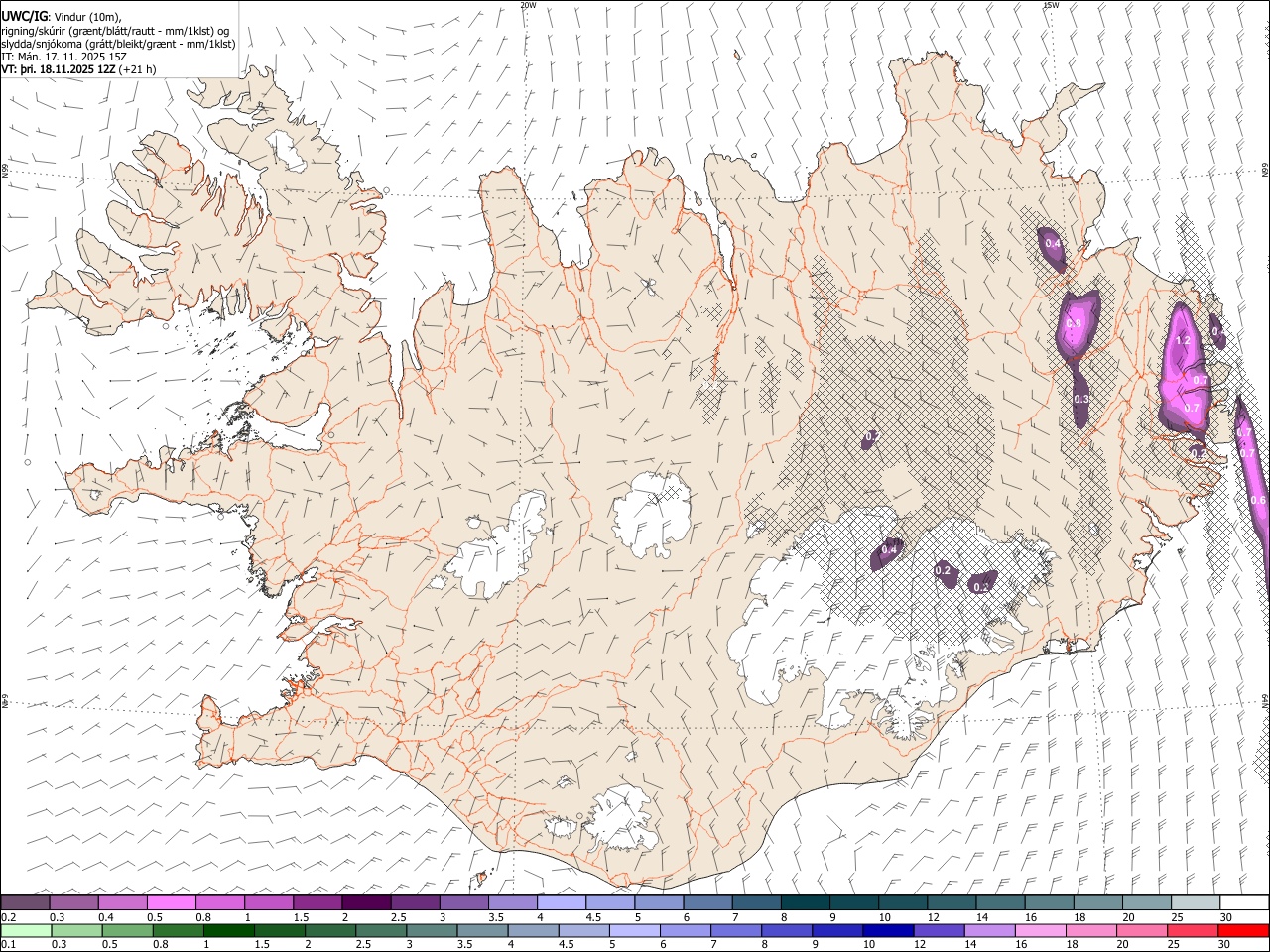Select the 'VT: þri. 18.11.2025 12Z' valid time

[x=59, y=70]
